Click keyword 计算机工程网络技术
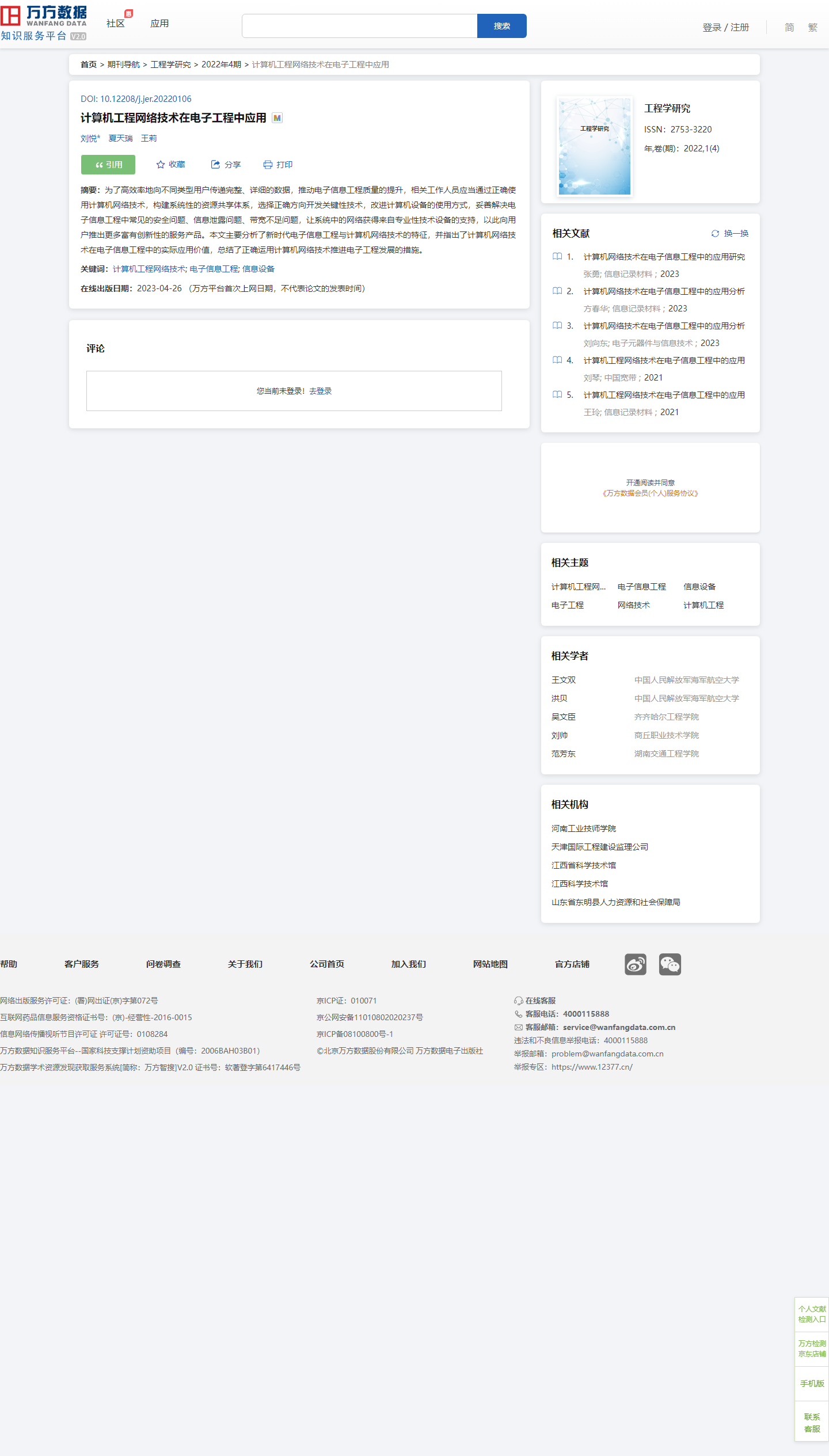 [149, 269]
